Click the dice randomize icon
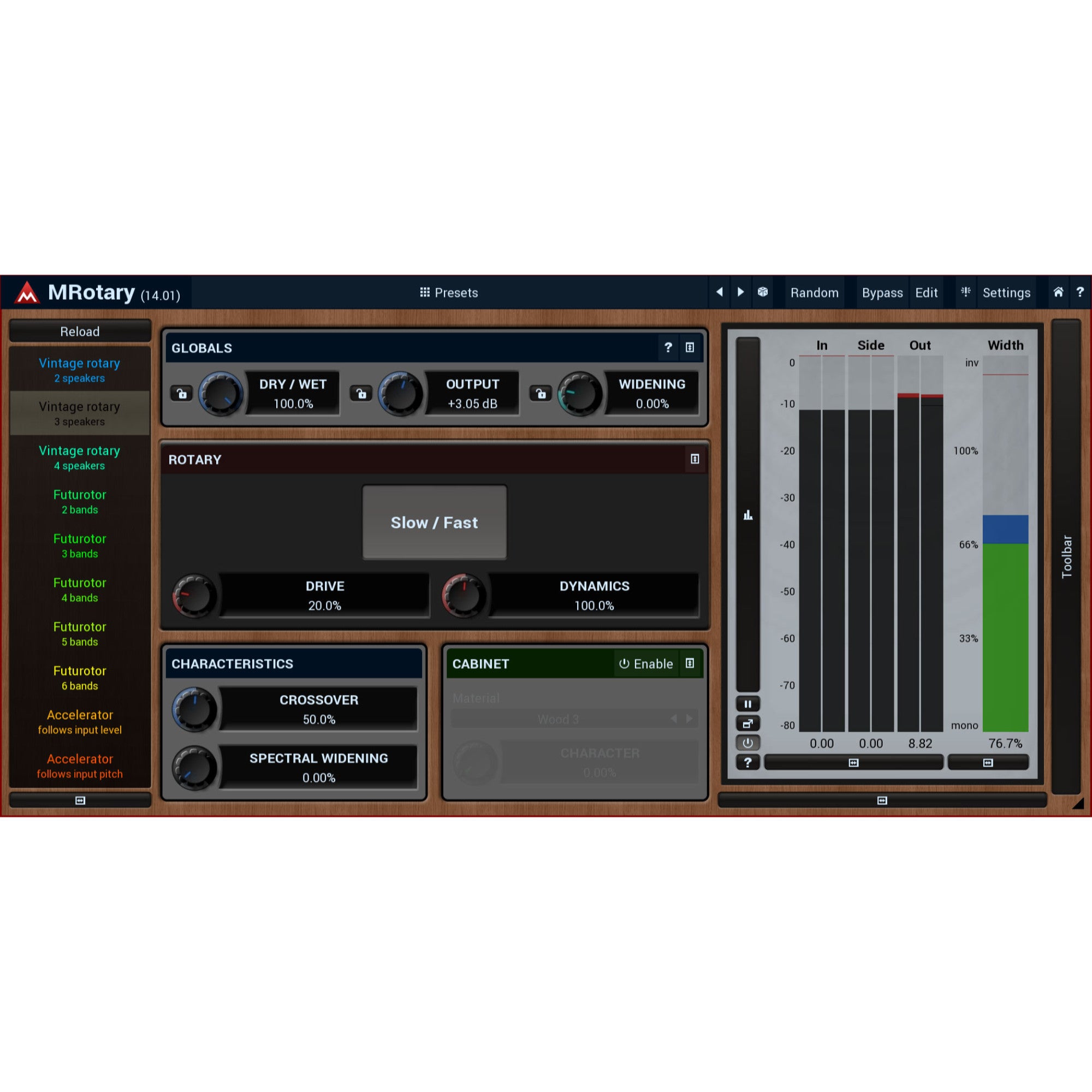Viewport: 1092px width, 1092px height. click(x=762, y=292)
